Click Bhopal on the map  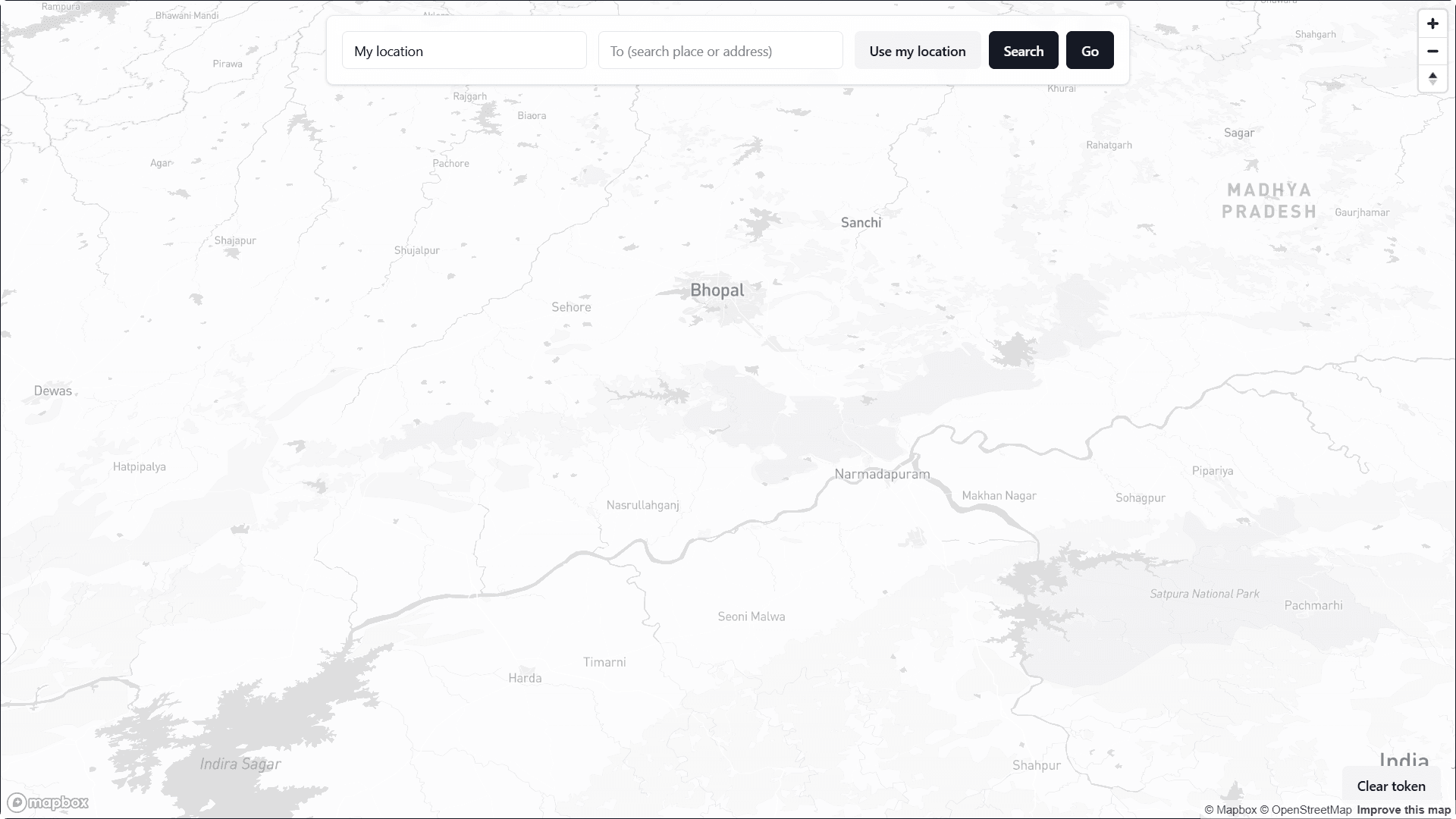pyautogui.click(x=717, y=290)
